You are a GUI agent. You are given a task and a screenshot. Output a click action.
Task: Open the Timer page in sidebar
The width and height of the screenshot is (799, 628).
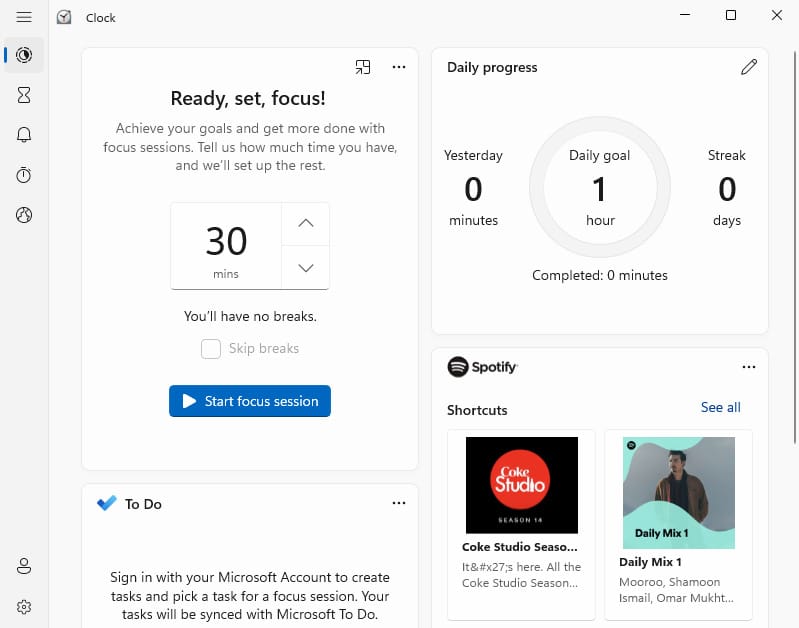click(24, 95)
